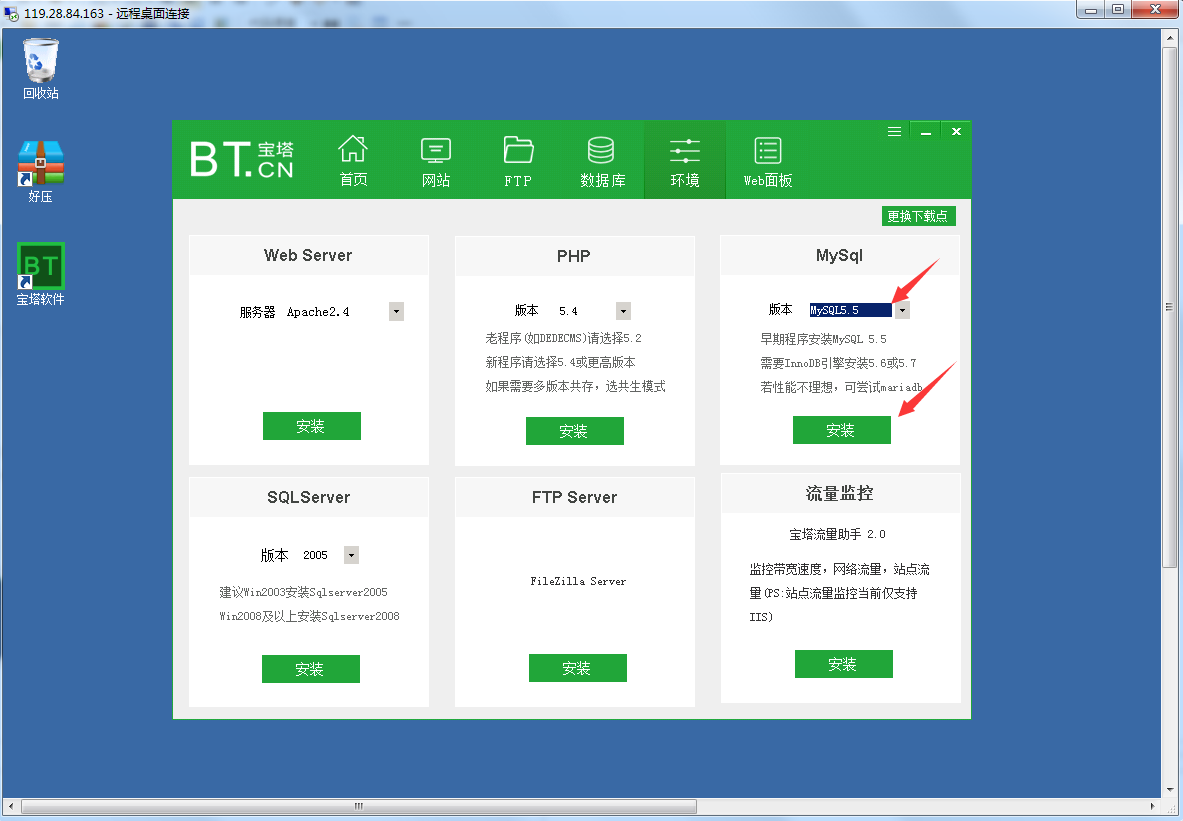Image resolution: width=1183 pixels, height=821 pixels.
Task: Open the 数据库 database icon
Action: coord(602,161)
